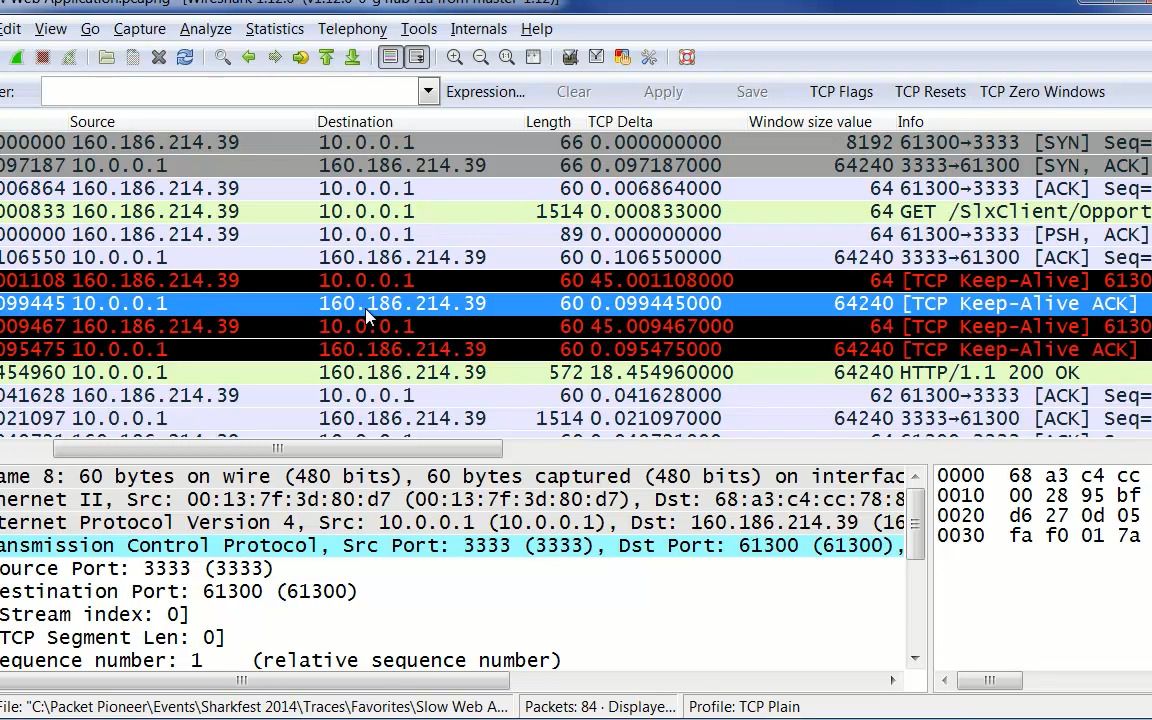Open a capture file with the folder icon
The height and width of the screenshot is (720, 1152).
107,57
